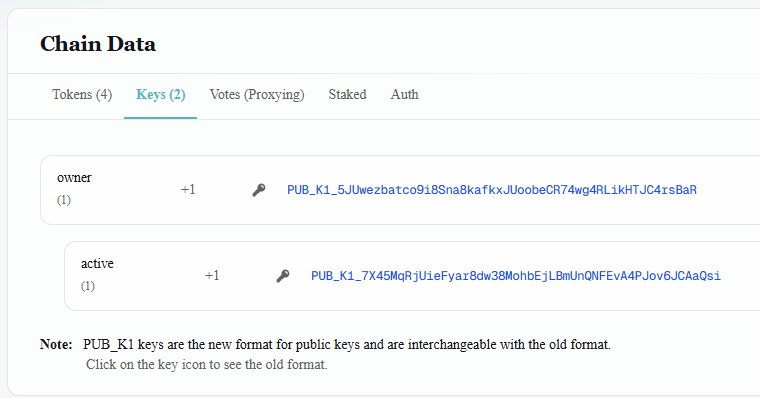Click the (1) threshold under owner
Viewport: 760px width, 398px height.
64,200
